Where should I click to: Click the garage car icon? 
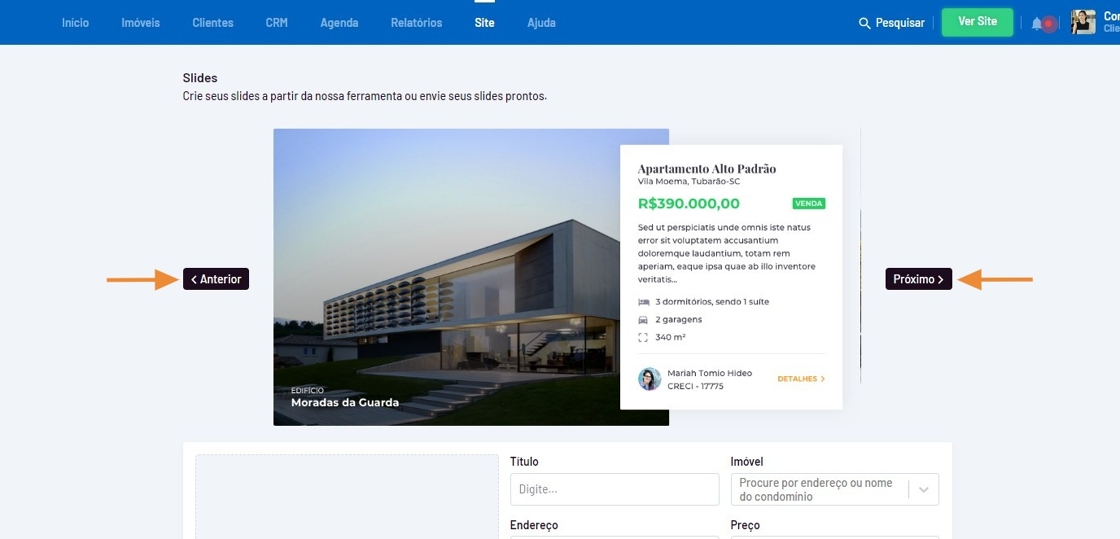[643, 320]
